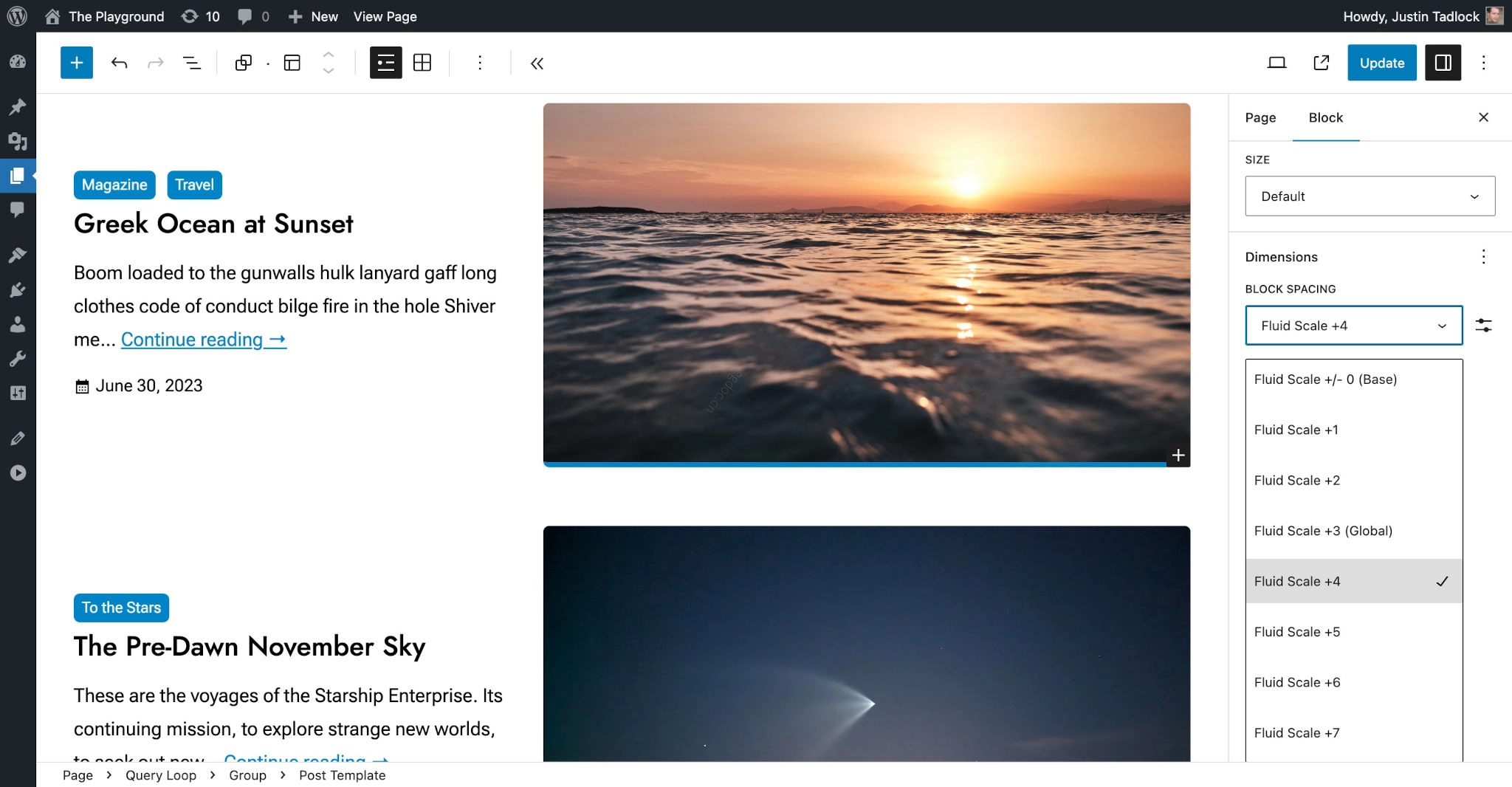This screenshot has width=1512, height=787.
Task: Select Fluid Scale +7 option
Action: [x=1353, y=733]
